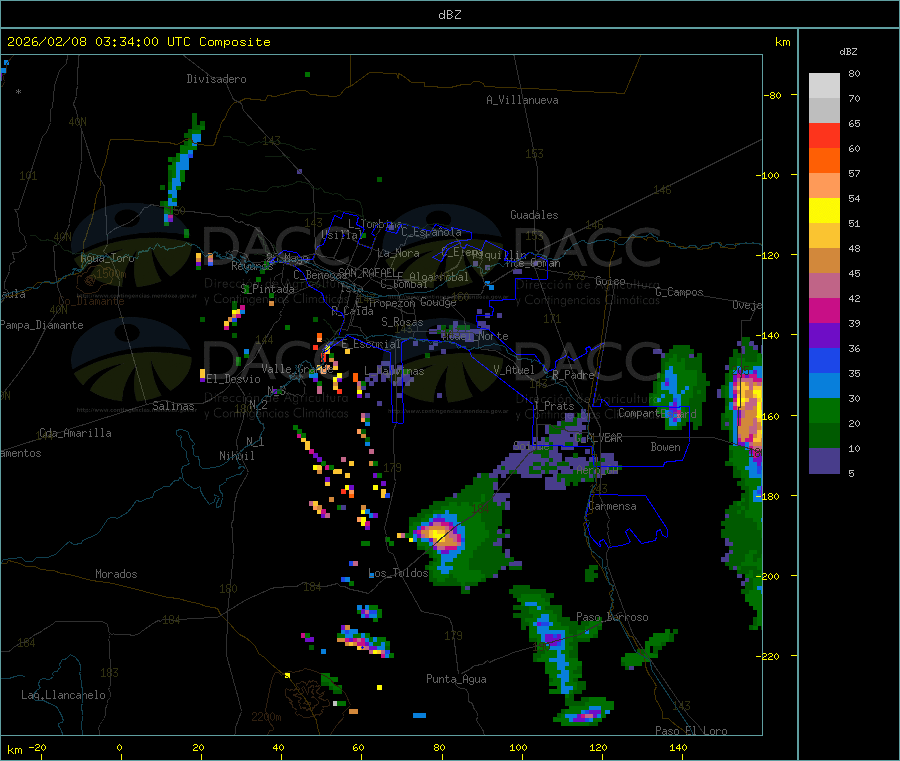Click the Pampa_Diamante map label
Screen dimensions: 900x761
click(42, 325)
